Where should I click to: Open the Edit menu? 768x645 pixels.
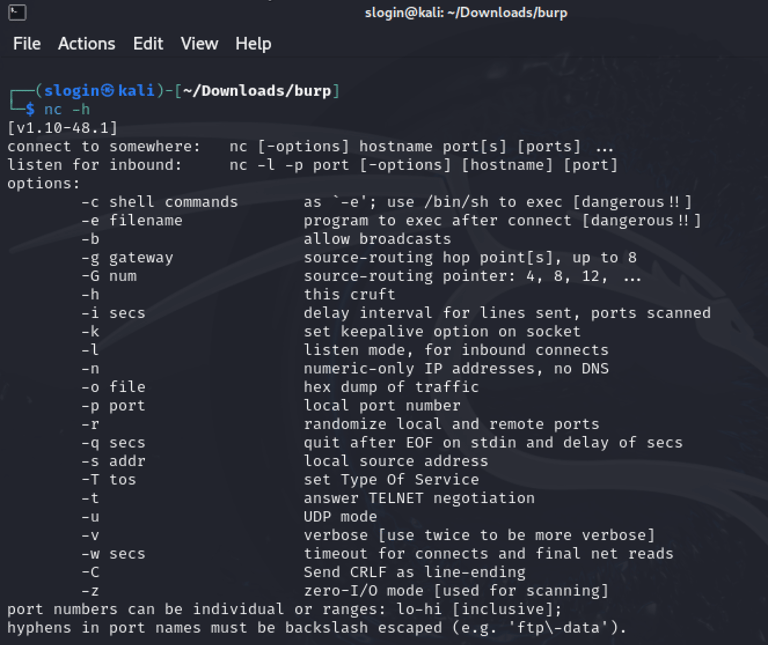click(148, 44)
